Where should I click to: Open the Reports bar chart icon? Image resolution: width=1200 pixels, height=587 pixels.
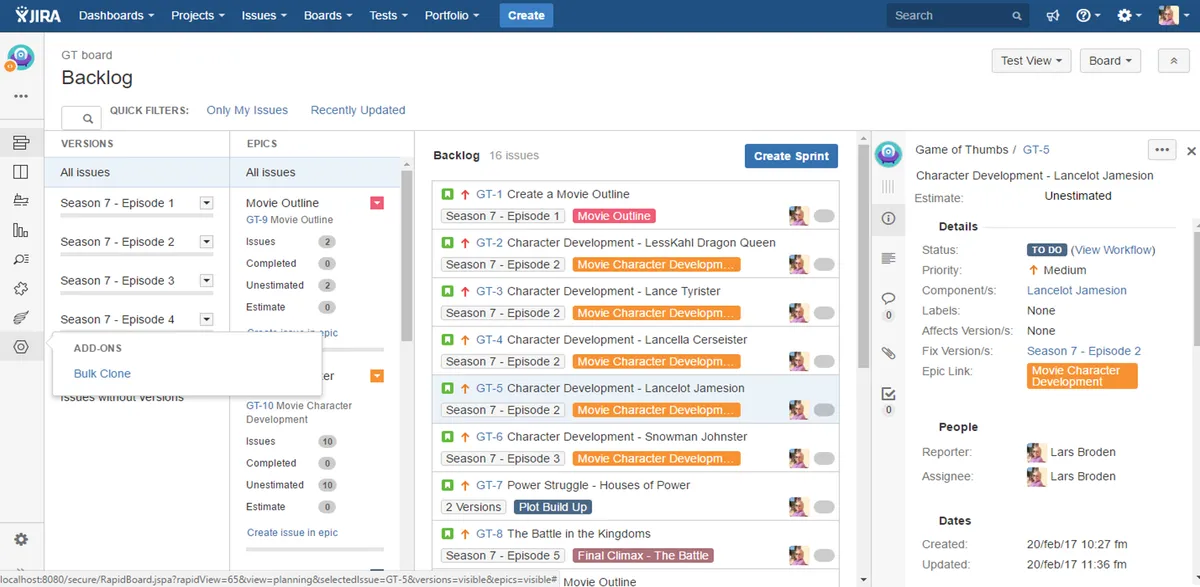(x=21, y=230)
